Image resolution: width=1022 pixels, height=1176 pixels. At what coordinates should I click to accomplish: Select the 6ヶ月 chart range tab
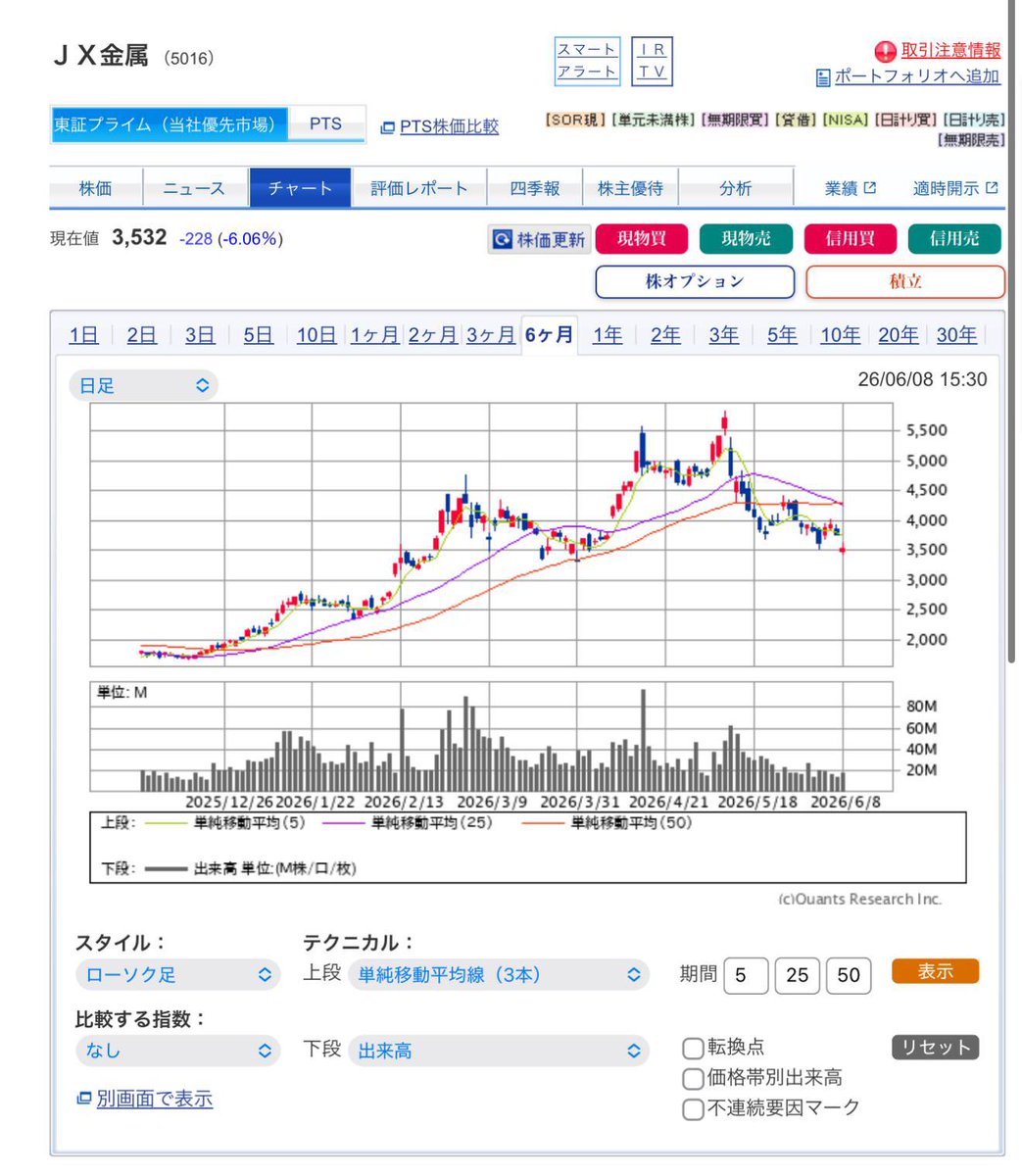(x=549, y=334)
